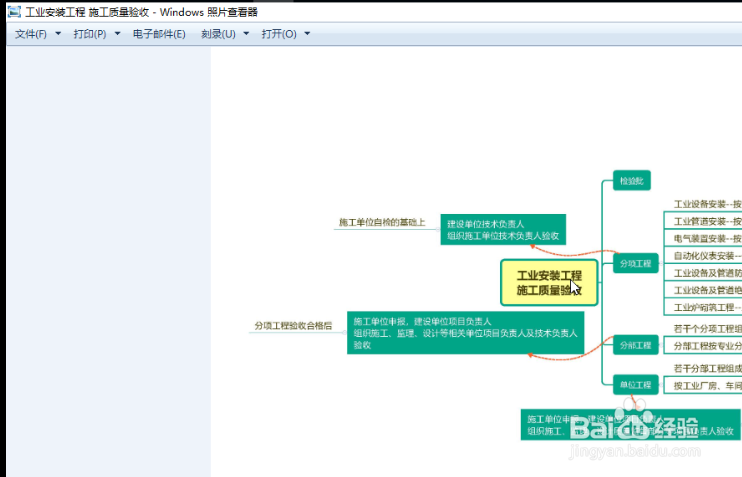Screen dimensions: 742x477
Task: Select the 单位工程 node
Action: (636, 385)
